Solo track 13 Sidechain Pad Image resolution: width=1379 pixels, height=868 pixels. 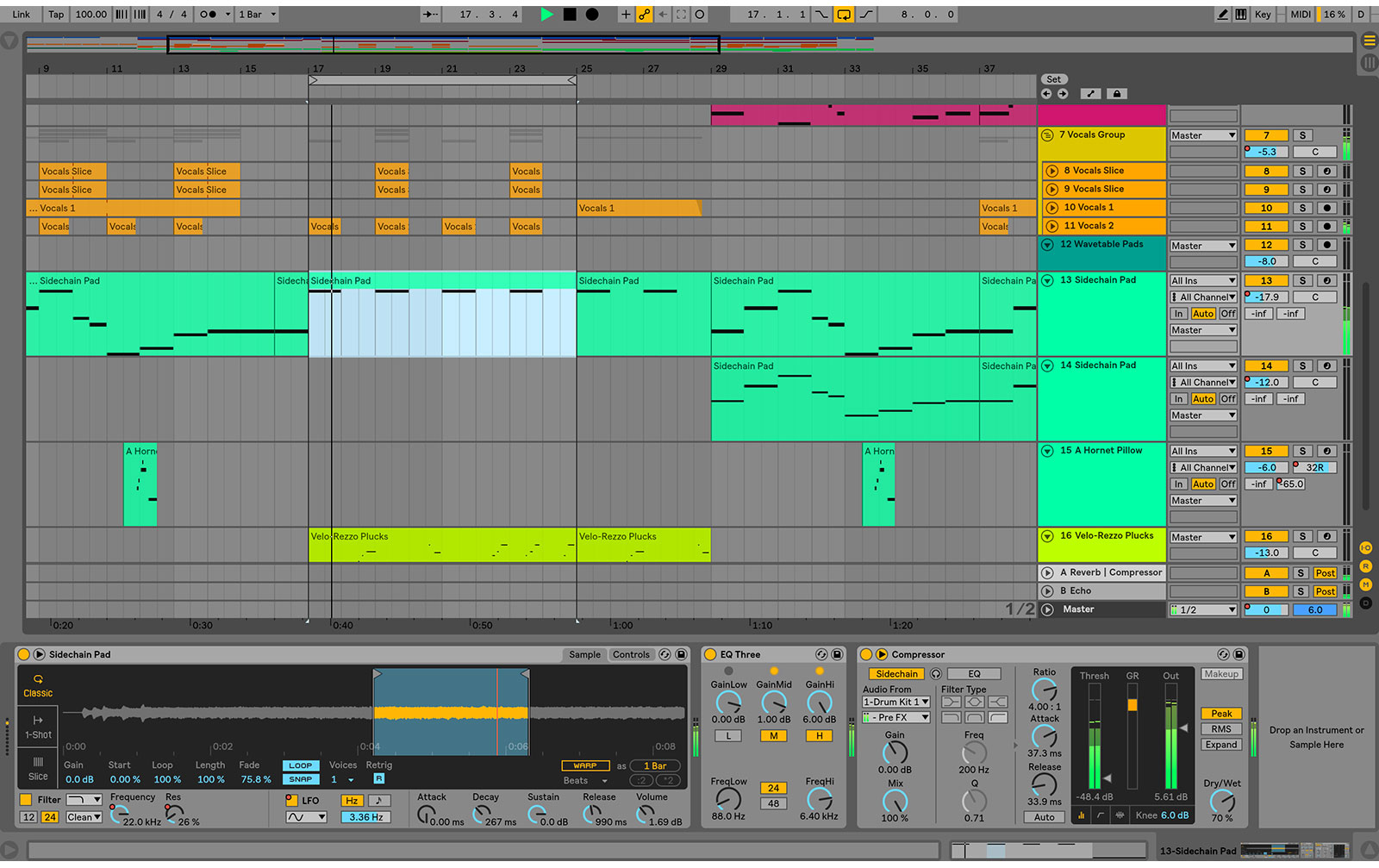click(x=1303, y=281)
